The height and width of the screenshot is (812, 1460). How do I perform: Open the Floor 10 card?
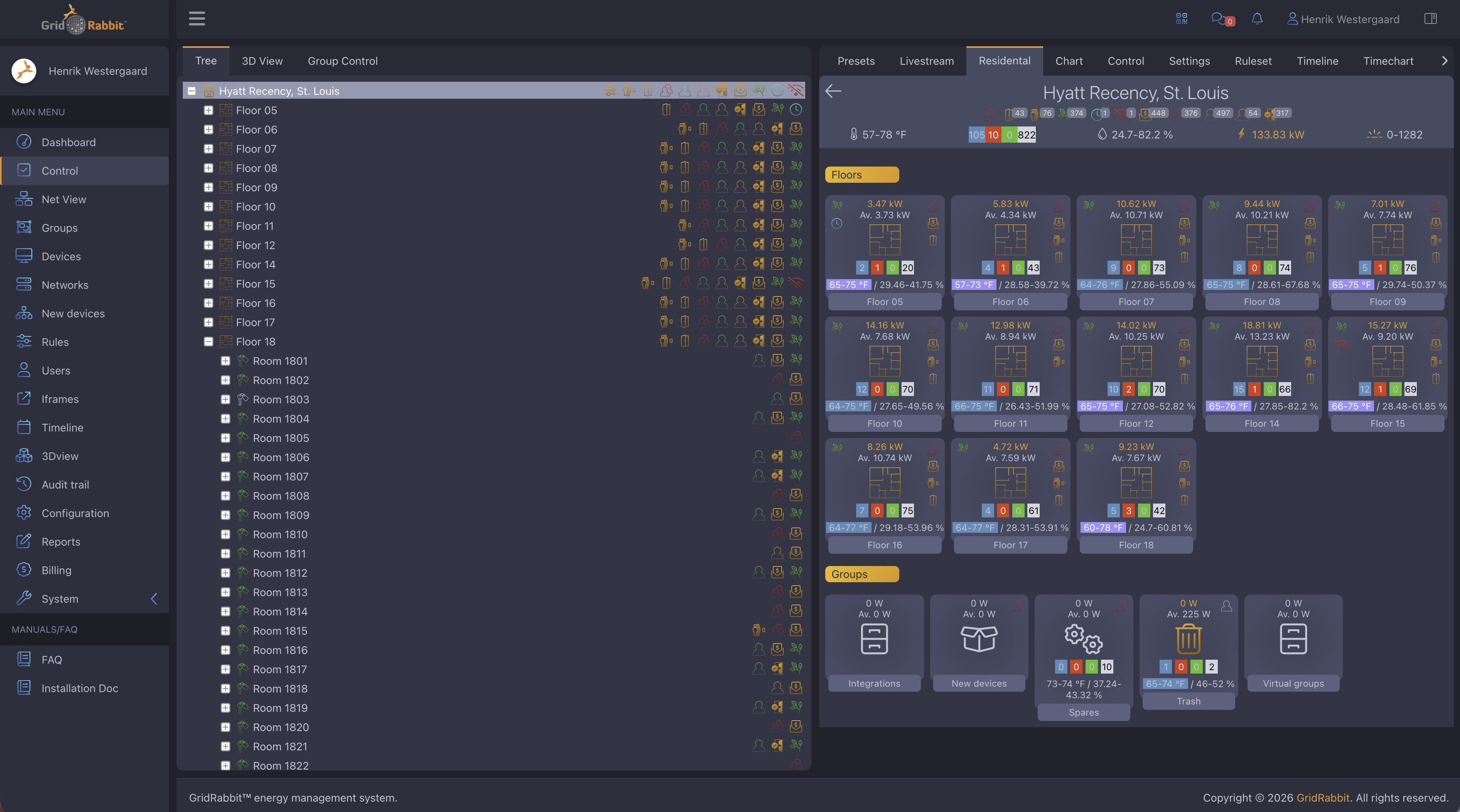coord(885,374)
